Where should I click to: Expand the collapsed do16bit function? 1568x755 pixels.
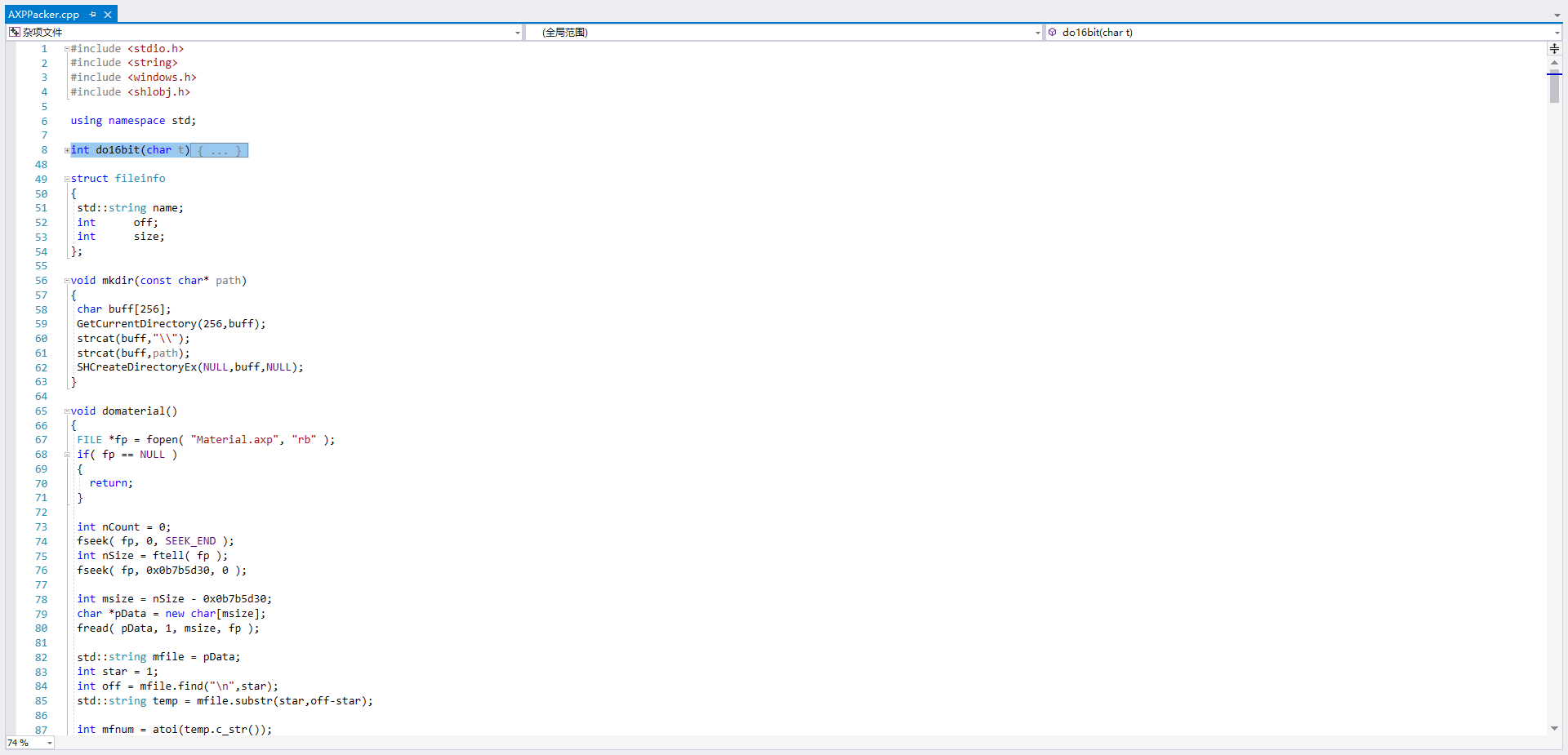67,150
